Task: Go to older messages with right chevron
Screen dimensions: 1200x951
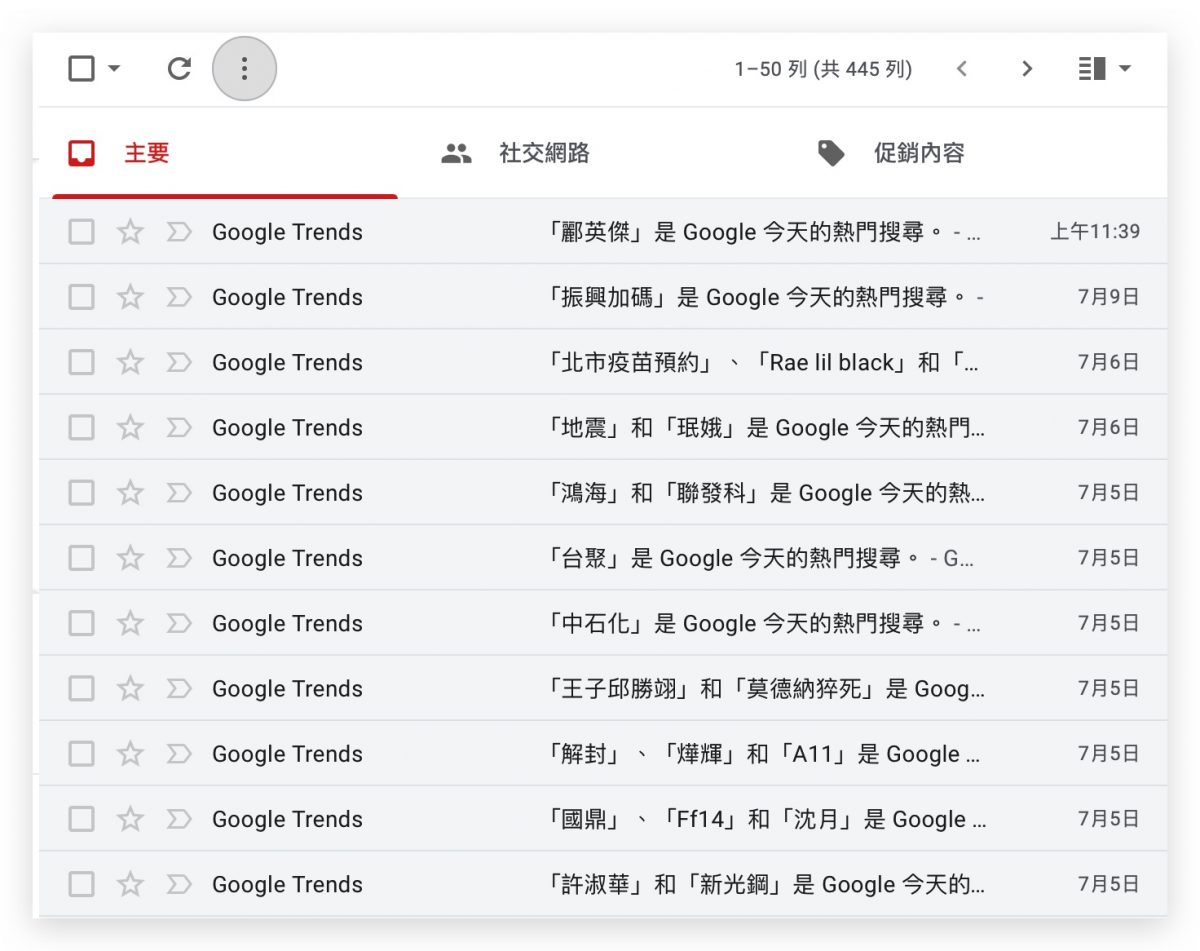Action: coord(1027,68)
